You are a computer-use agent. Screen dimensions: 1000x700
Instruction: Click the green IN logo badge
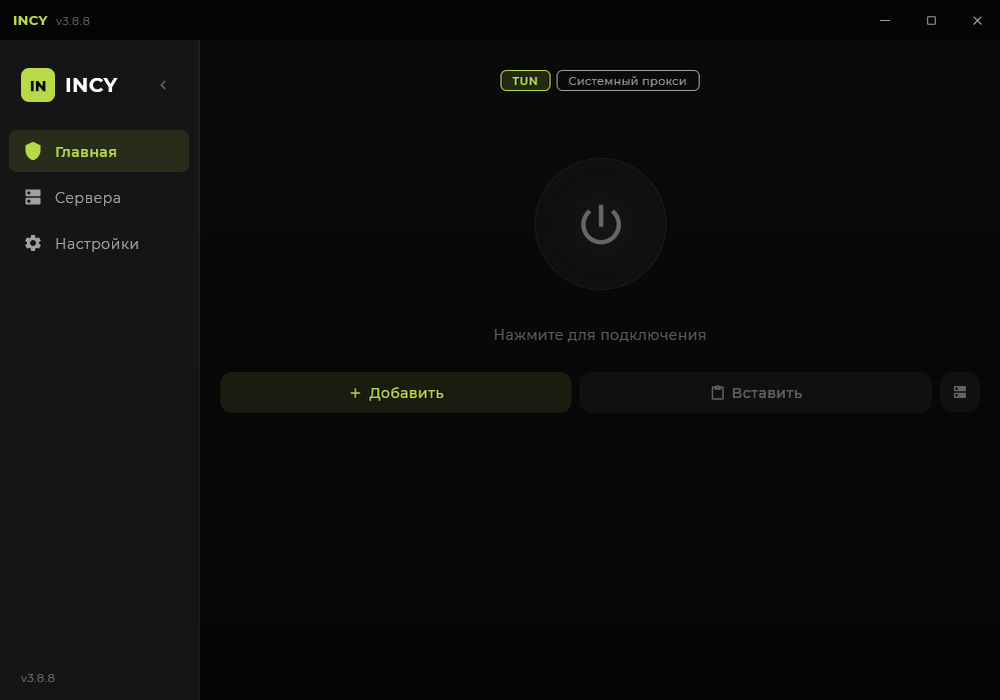click(x=38, y=85)
